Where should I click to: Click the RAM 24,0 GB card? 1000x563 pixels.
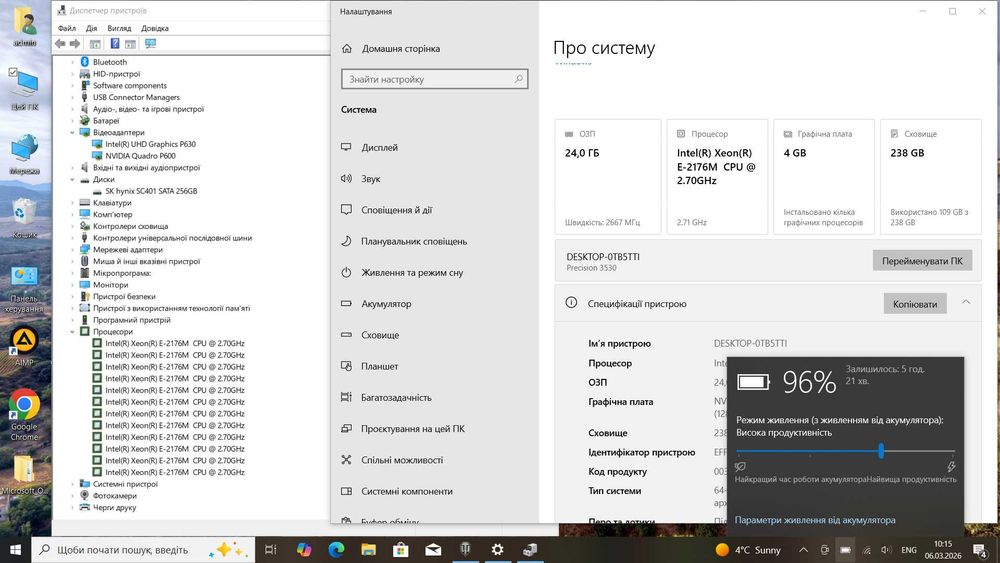coord(608,177)
